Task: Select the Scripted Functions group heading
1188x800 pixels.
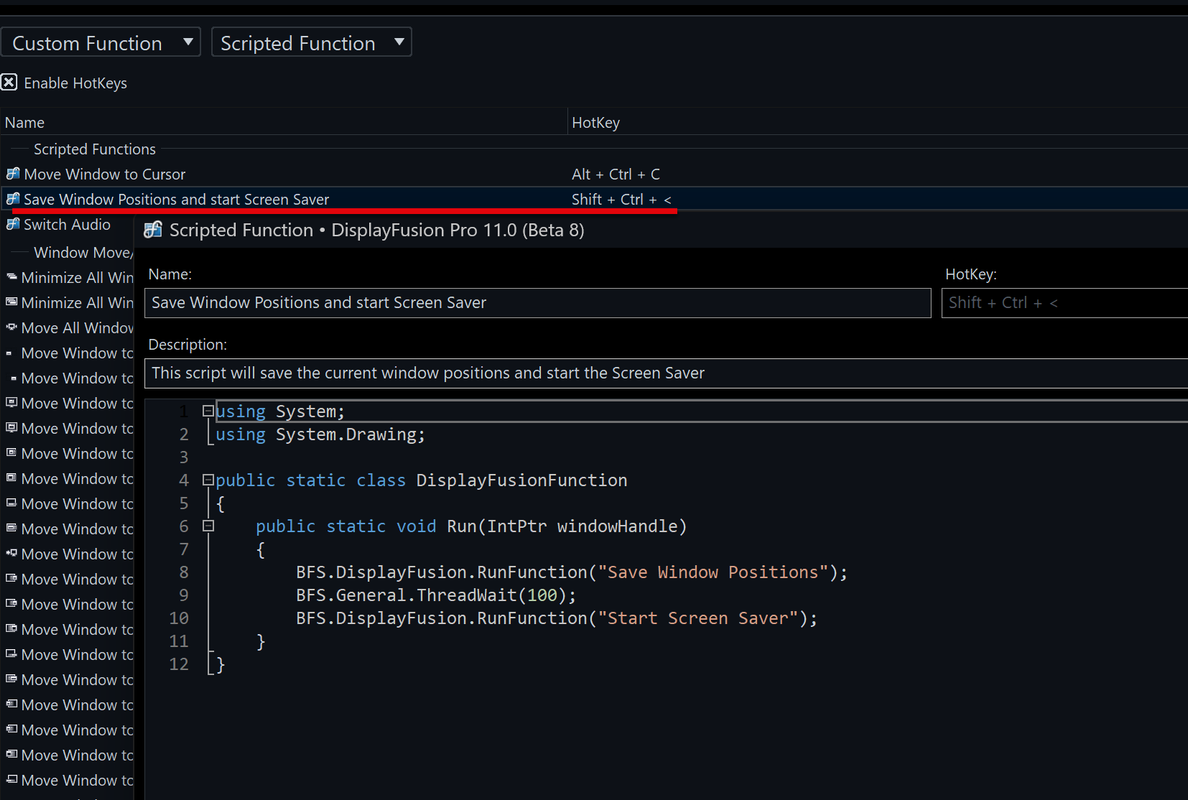Action: click(x=95, y=149)
